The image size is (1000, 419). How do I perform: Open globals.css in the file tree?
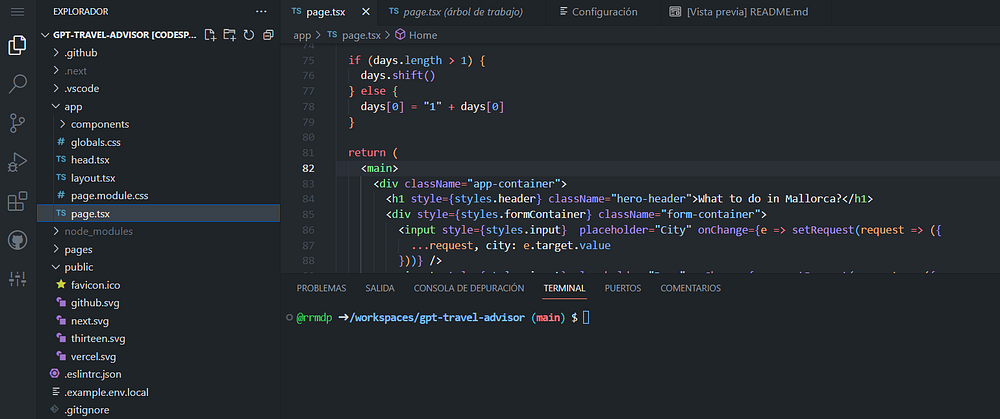click(95, 142)
